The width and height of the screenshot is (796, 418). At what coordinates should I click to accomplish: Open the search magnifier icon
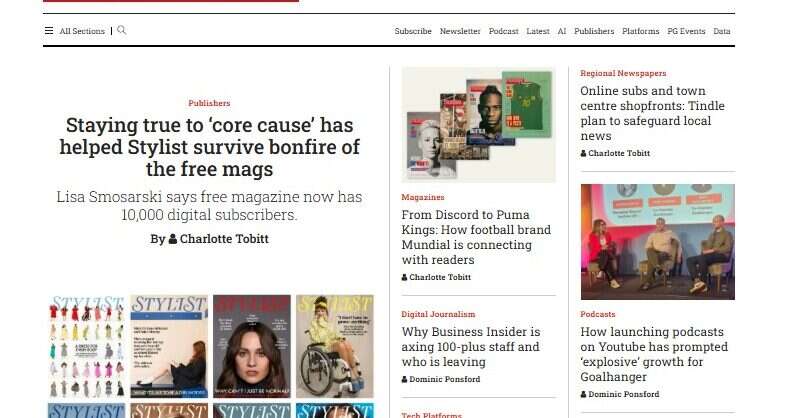point(121,30)
